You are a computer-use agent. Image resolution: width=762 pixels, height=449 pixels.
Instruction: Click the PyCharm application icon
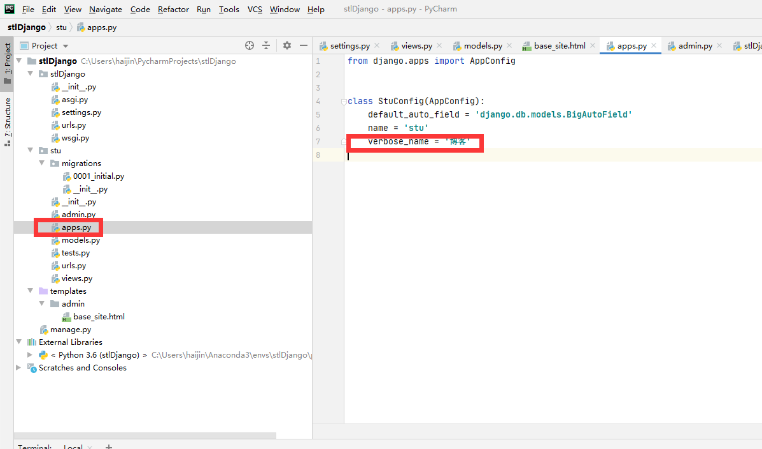coord(9,9)
